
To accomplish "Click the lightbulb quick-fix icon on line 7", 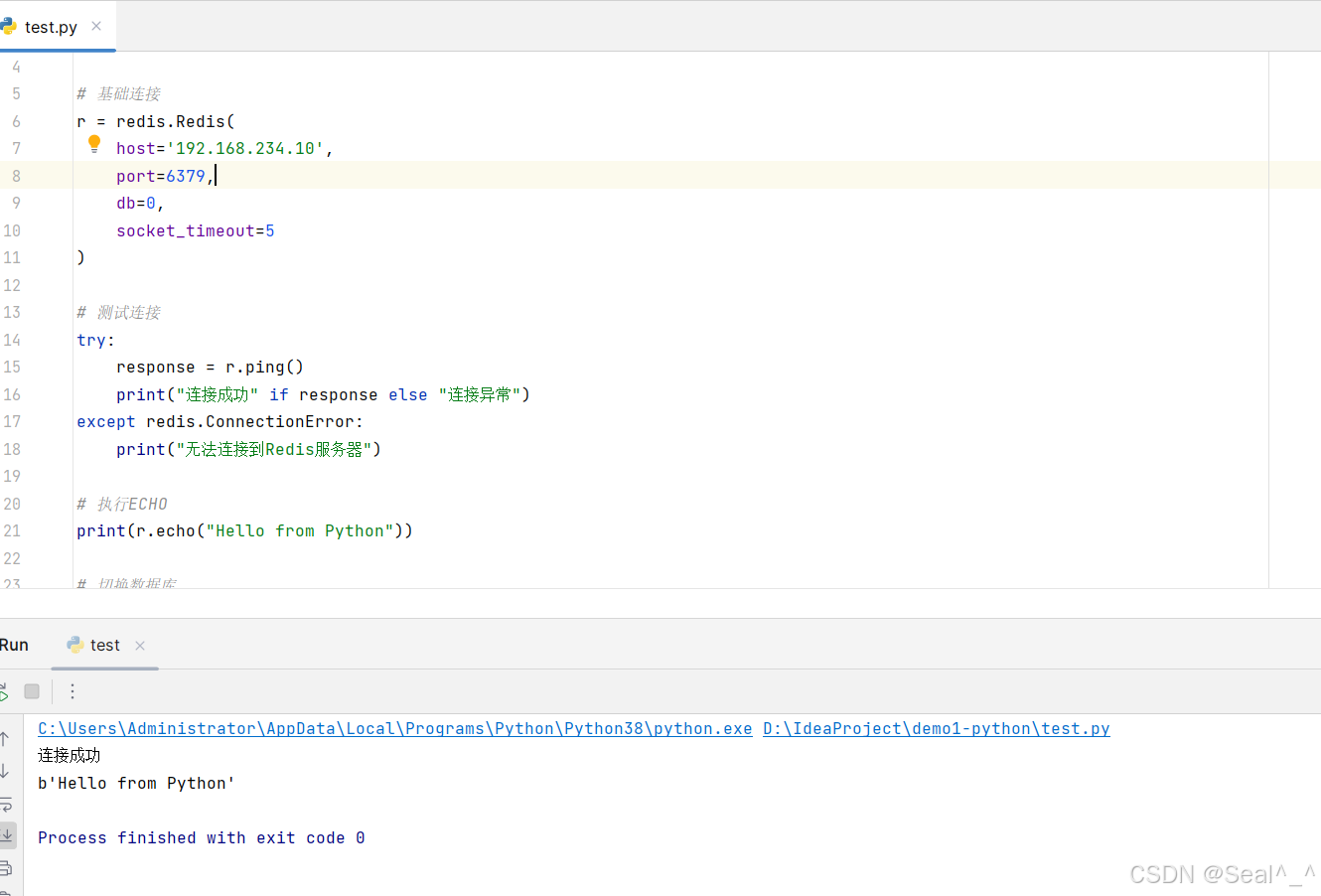I will (x=93, y=143).
